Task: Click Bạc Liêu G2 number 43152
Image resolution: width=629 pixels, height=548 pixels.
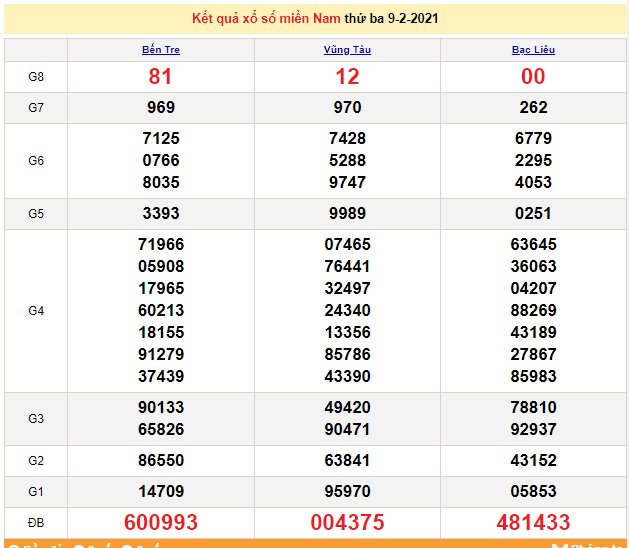Action: click(533, 461)
